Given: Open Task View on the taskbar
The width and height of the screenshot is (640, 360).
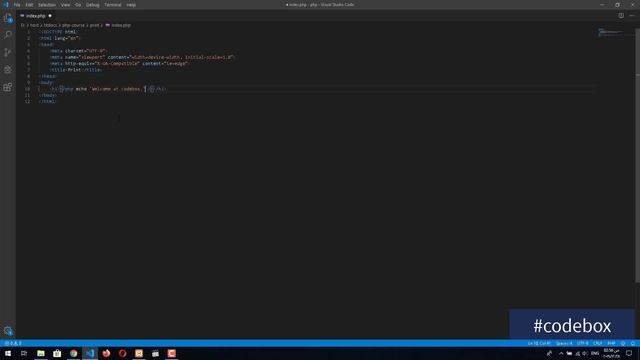Looking at the screenshot, I should click(24, 353).
